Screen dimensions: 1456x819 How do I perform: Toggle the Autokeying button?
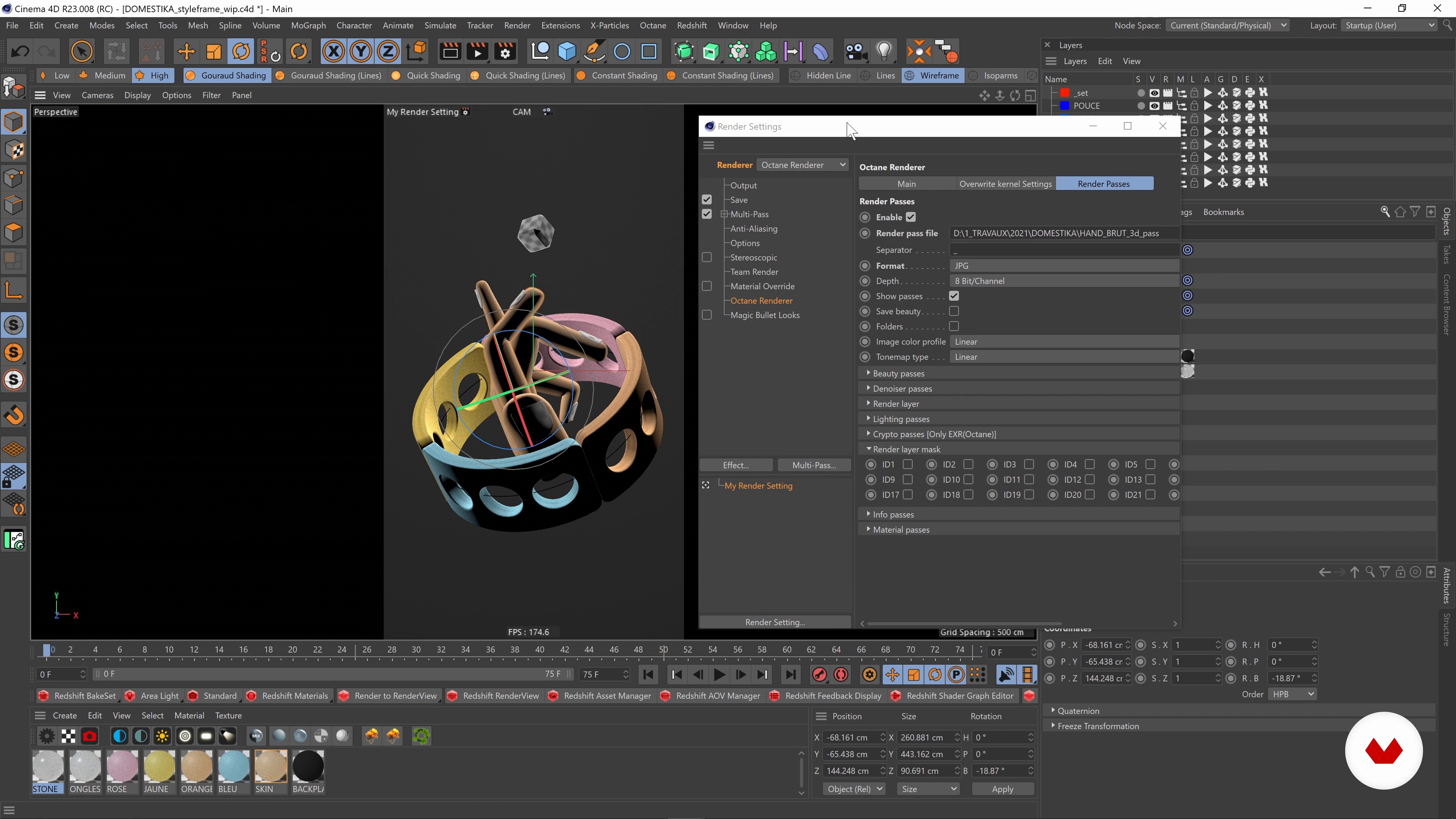[x=841, y=674]
